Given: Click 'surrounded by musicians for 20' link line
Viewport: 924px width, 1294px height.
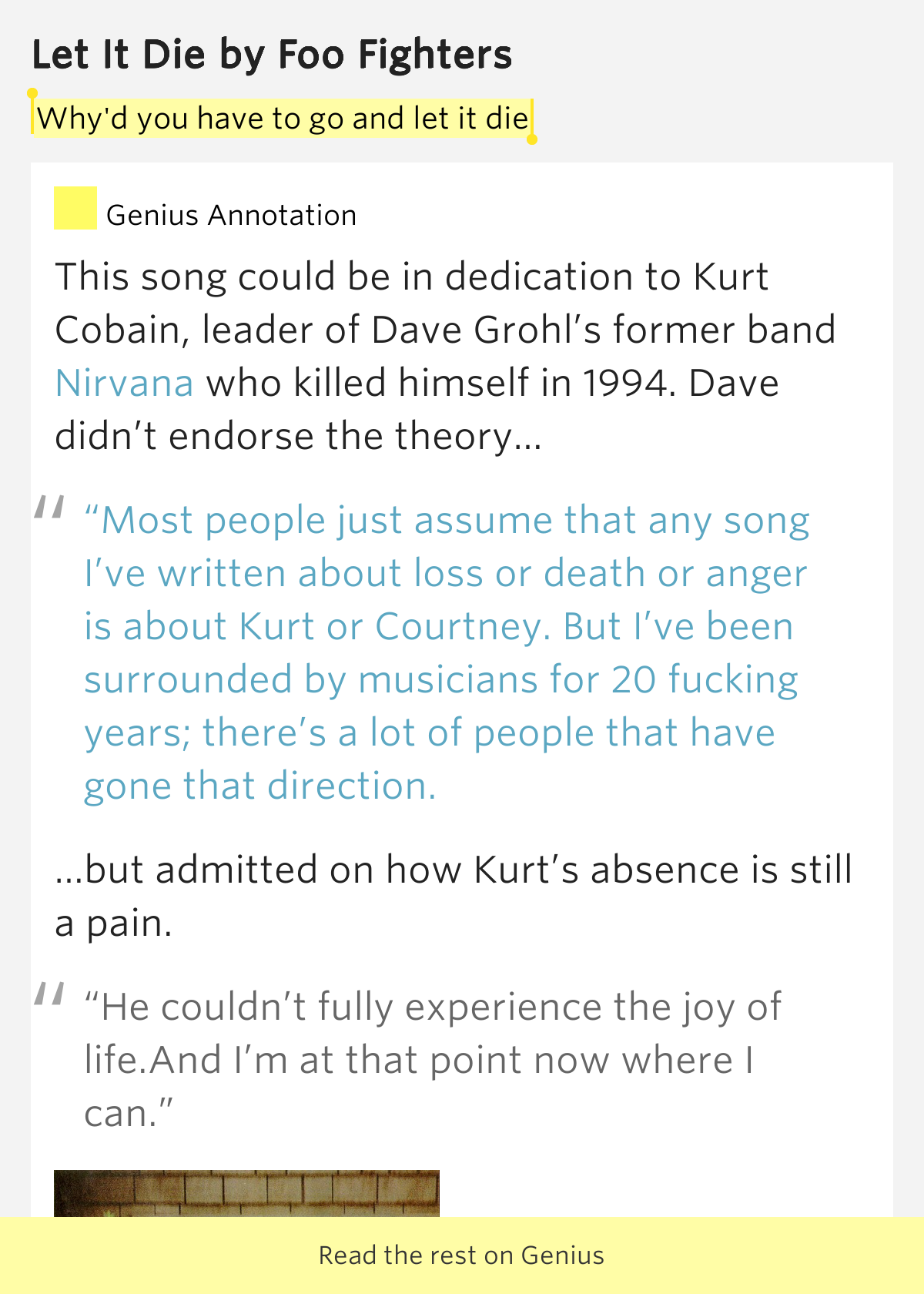Looking at the screenshot, I should (441, 680).
